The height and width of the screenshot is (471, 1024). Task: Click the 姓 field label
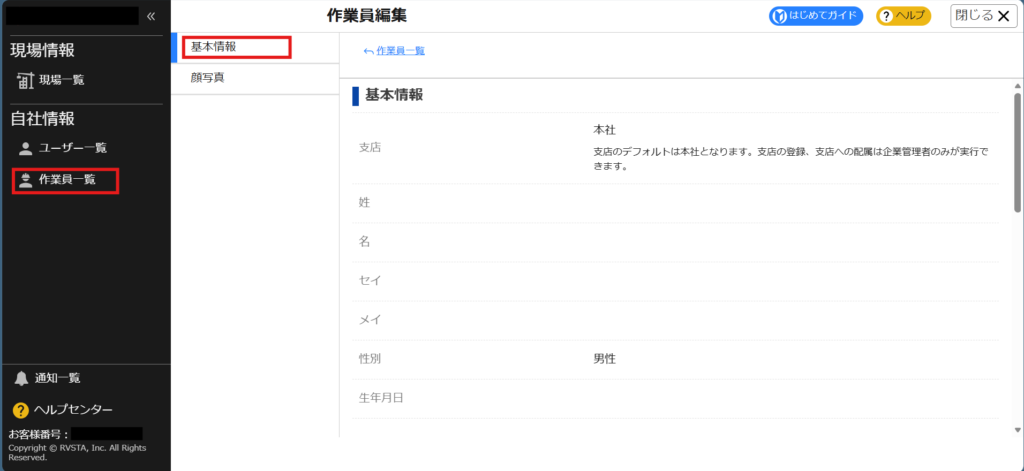click(x=364, y=203)
